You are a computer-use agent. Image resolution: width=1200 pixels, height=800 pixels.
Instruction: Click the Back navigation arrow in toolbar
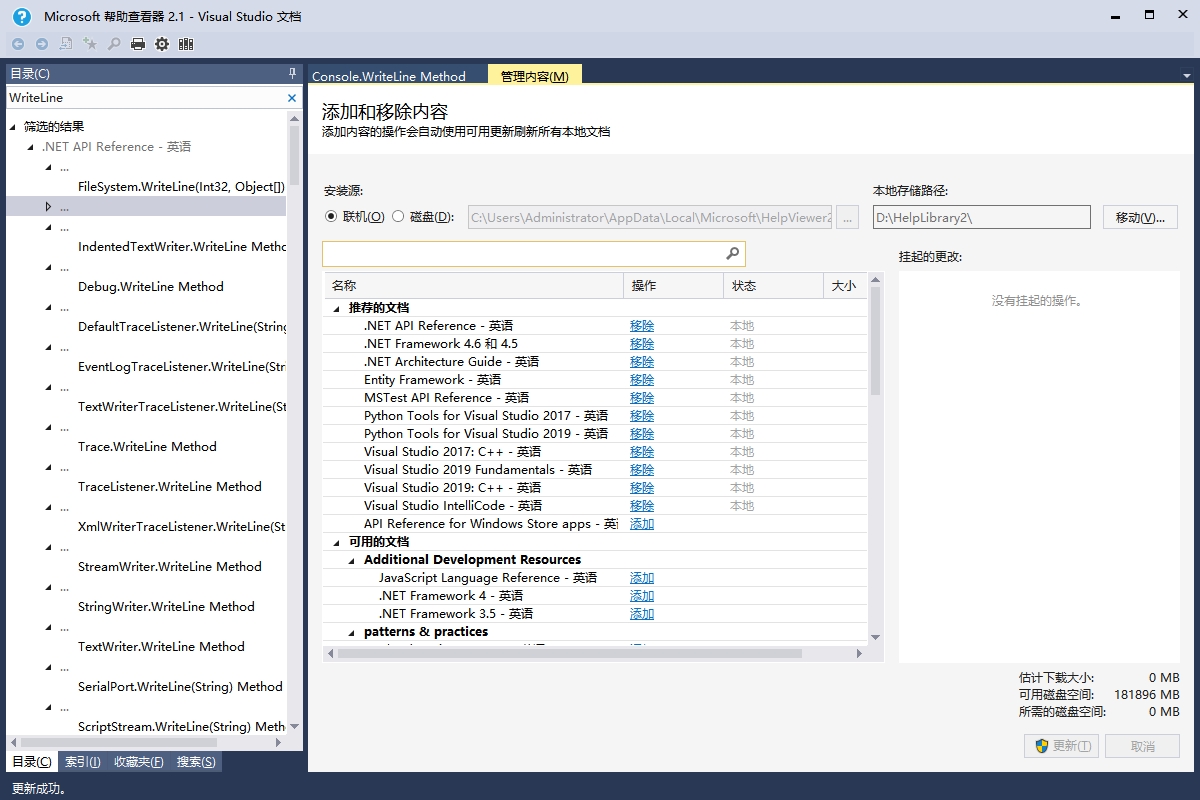pyautogui.click(x=18, y=44)
